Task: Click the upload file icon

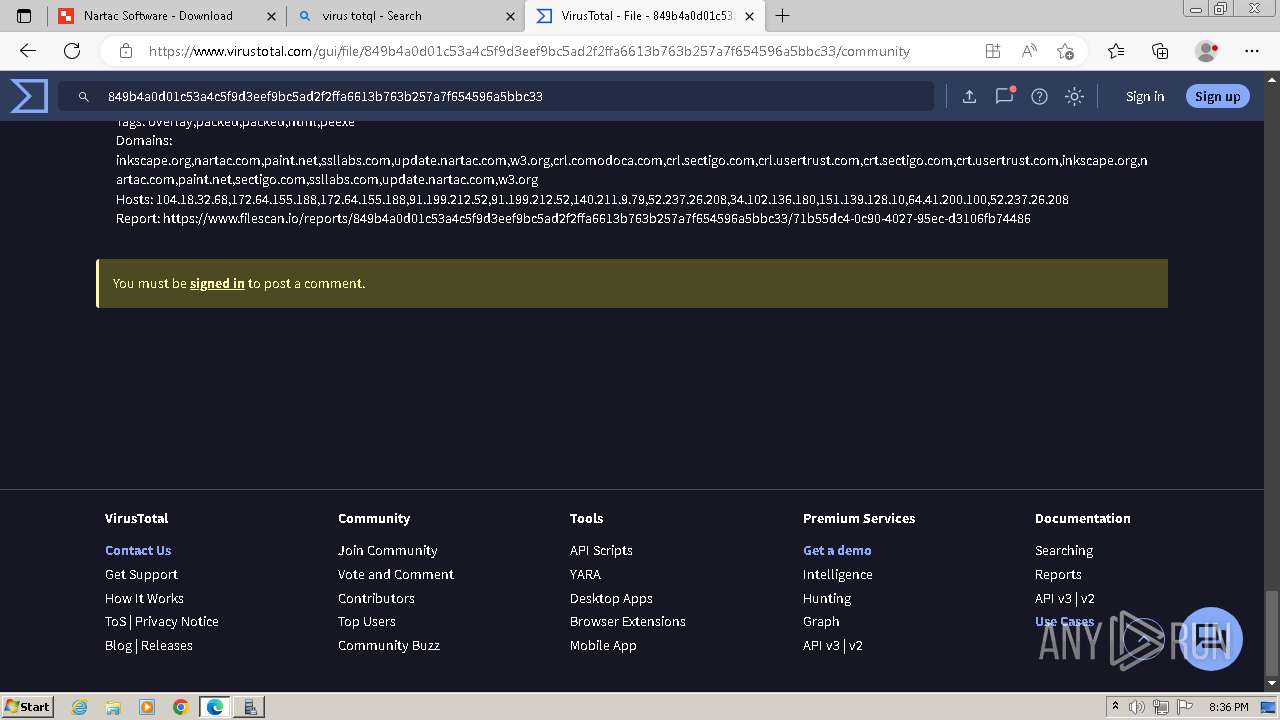Action: [x=969, y=96]
